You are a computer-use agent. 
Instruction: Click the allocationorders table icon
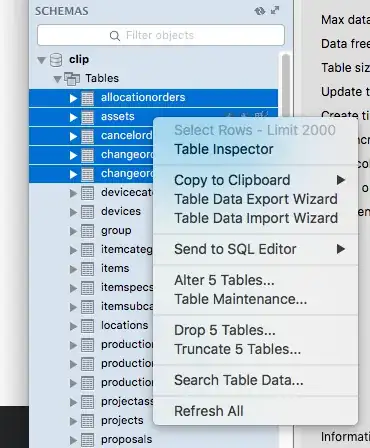pos(87,98)
